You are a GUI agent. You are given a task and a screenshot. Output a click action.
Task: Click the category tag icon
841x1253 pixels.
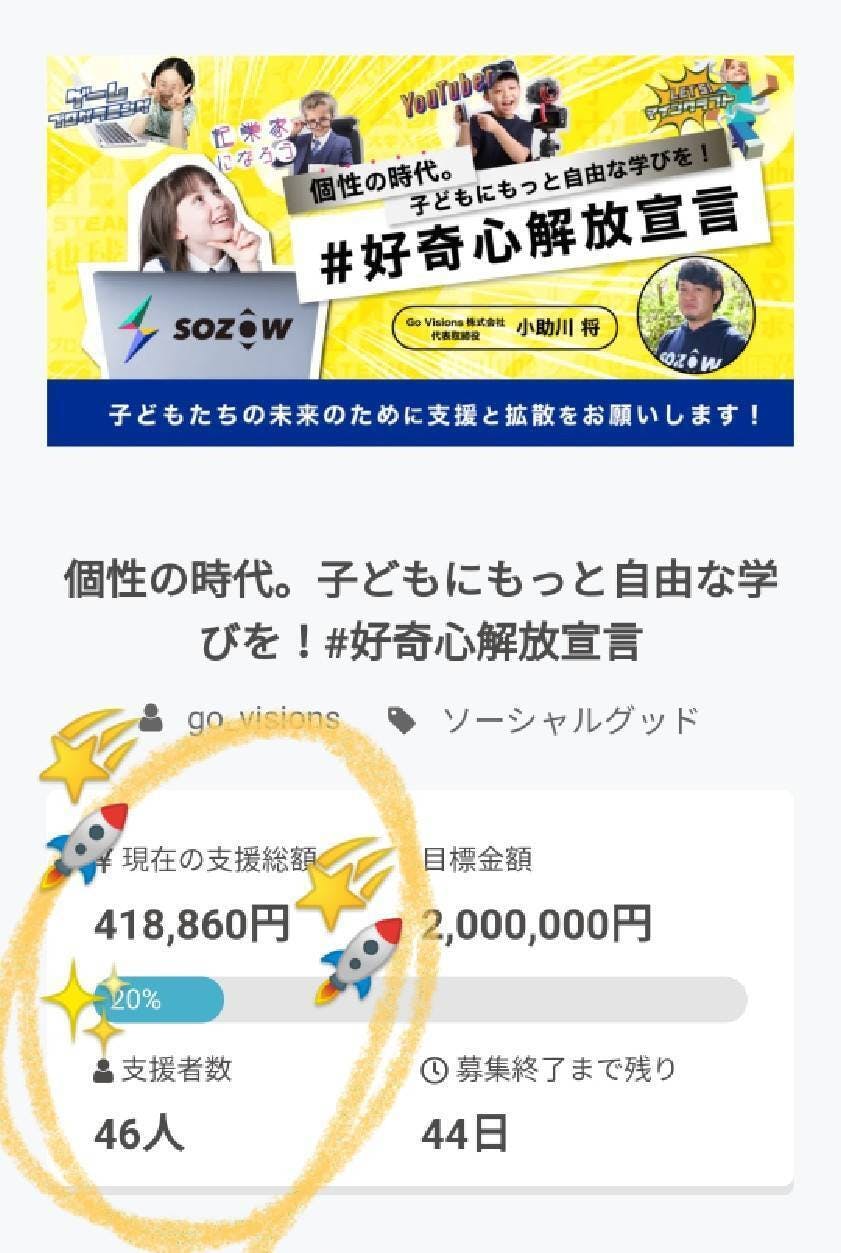coord(402,720)
